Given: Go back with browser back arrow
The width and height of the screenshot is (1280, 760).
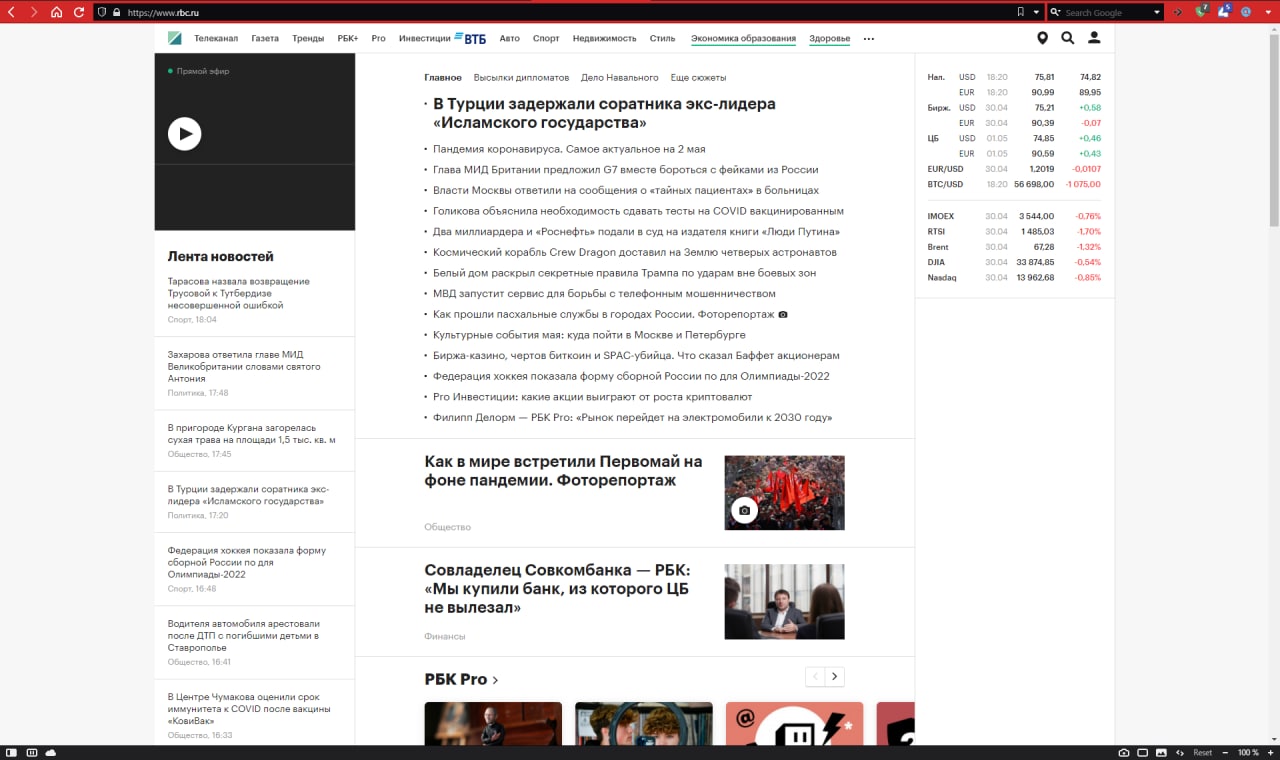Looking at the screenshot, I should point(12,12).
